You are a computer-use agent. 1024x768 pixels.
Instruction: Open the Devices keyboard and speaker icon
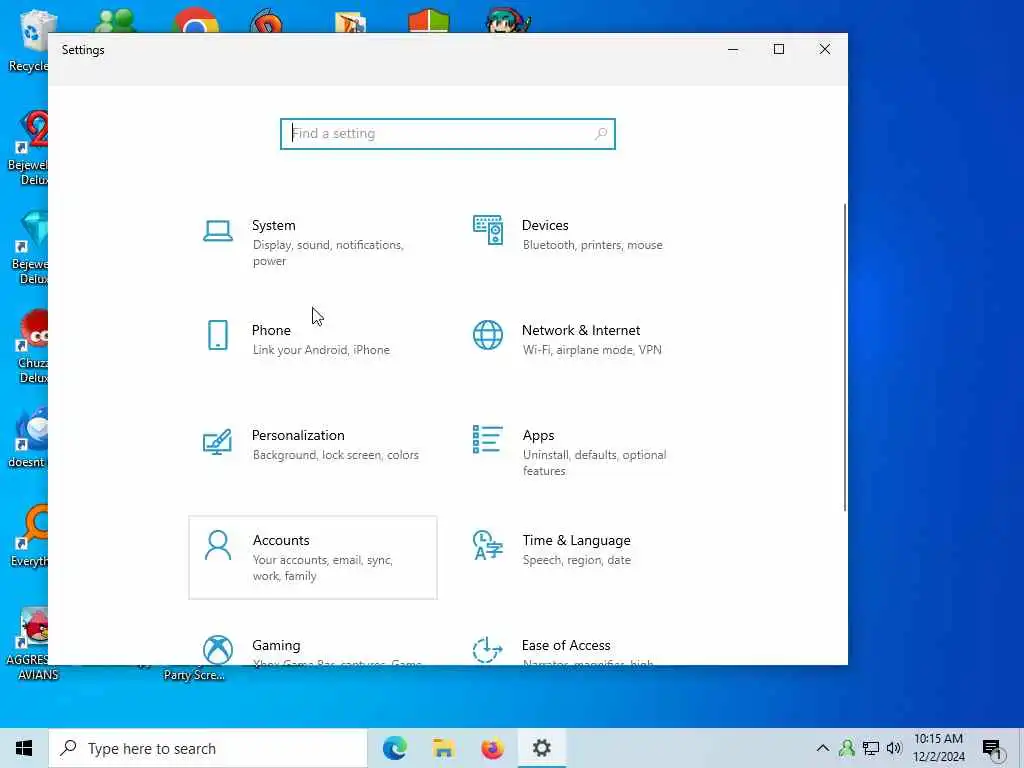[488, 230]
